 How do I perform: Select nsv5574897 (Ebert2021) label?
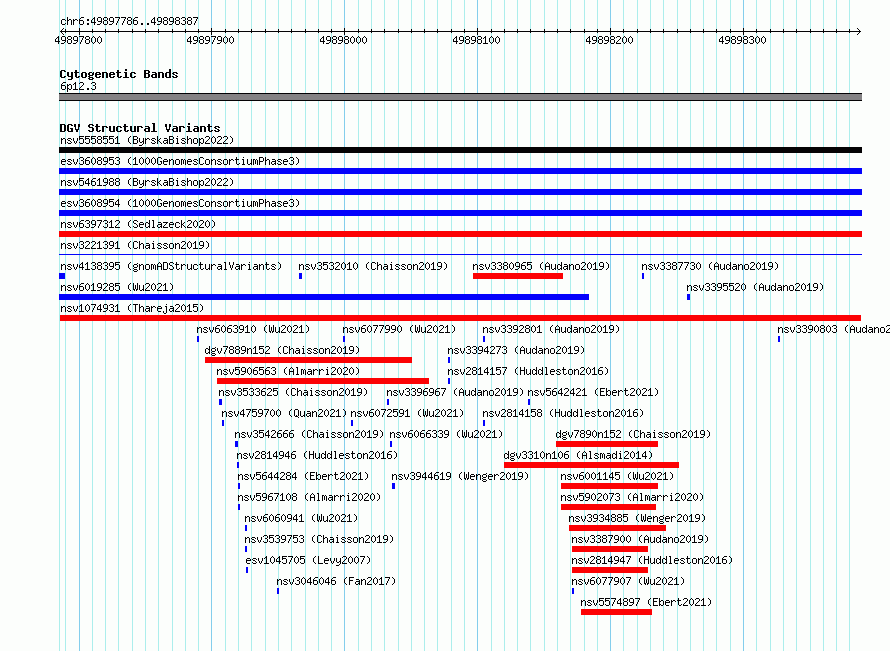pyautogui.click(x=646, y=602)
